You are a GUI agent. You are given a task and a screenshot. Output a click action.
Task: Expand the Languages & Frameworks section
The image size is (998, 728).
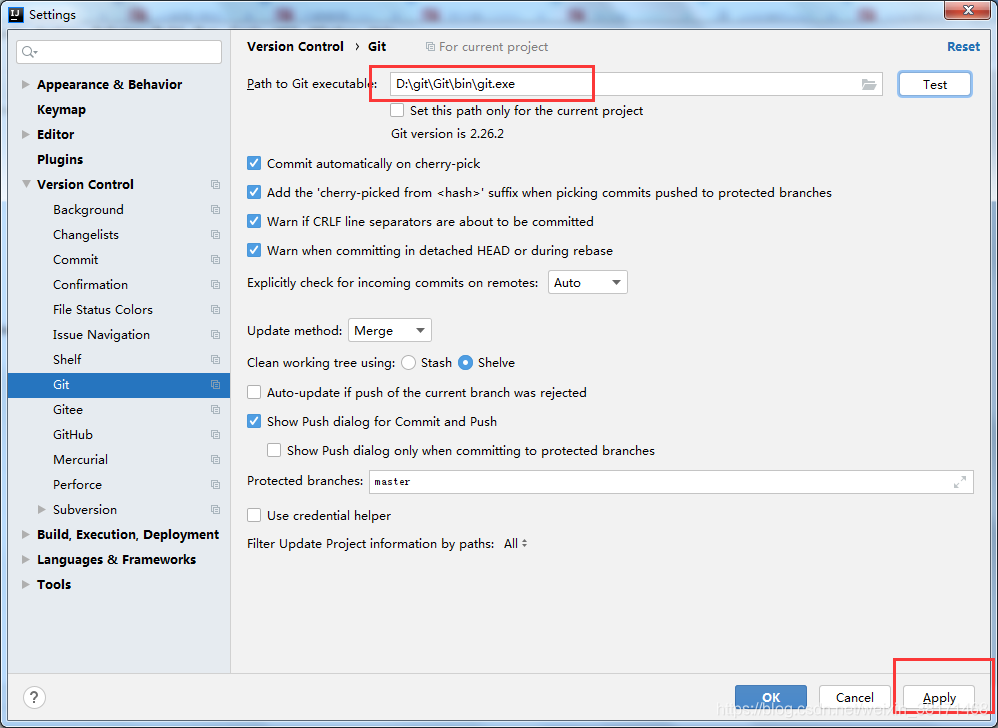click(26, 559)
